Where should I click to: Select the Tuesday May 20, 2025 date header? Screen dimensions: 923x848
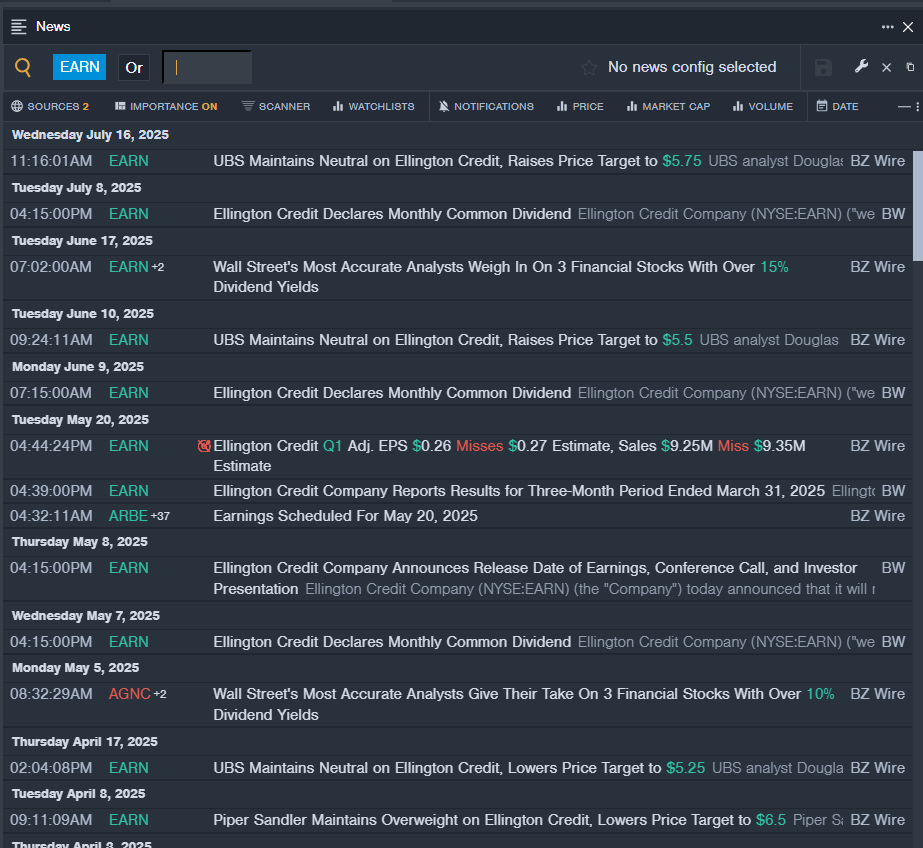[x=80, y=420]
